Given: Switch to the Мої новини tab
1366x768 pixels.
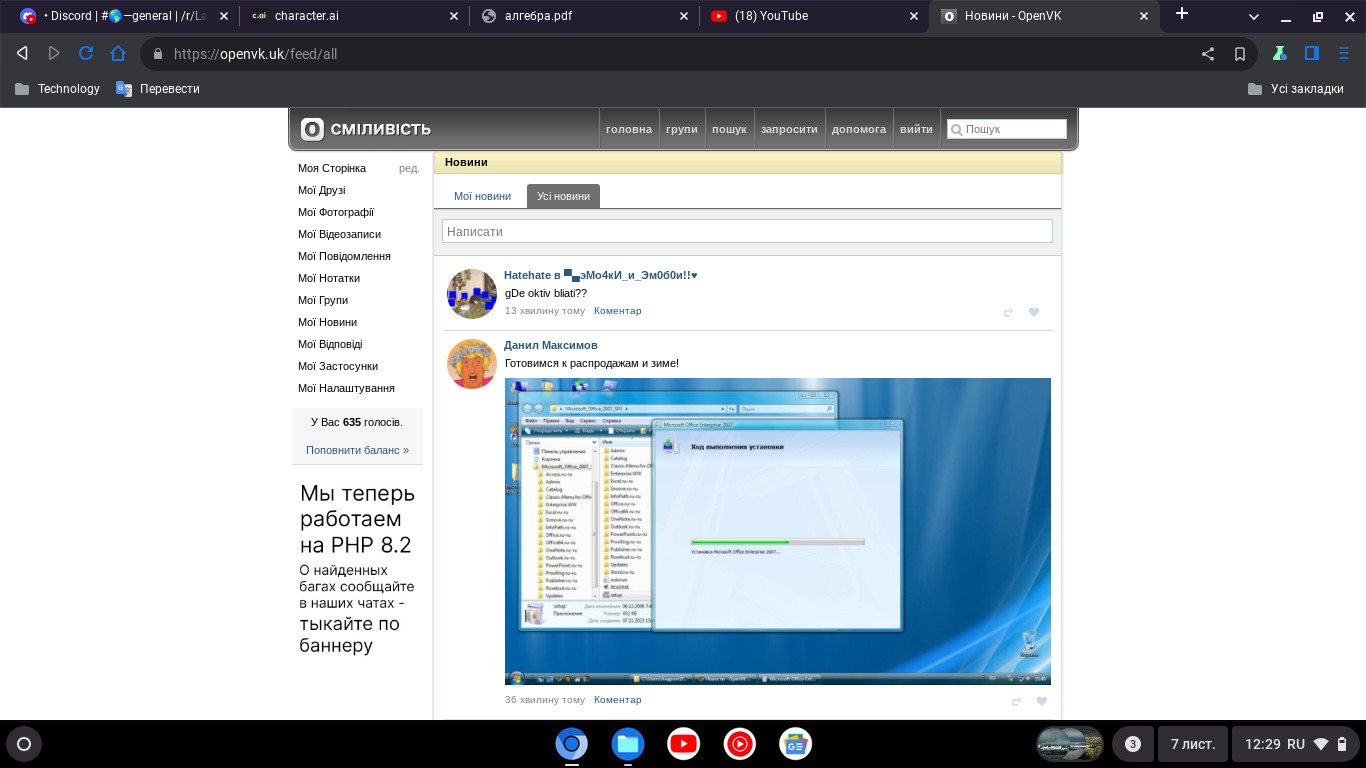Looking at the screenshot, I should click(x=482, y=196).
